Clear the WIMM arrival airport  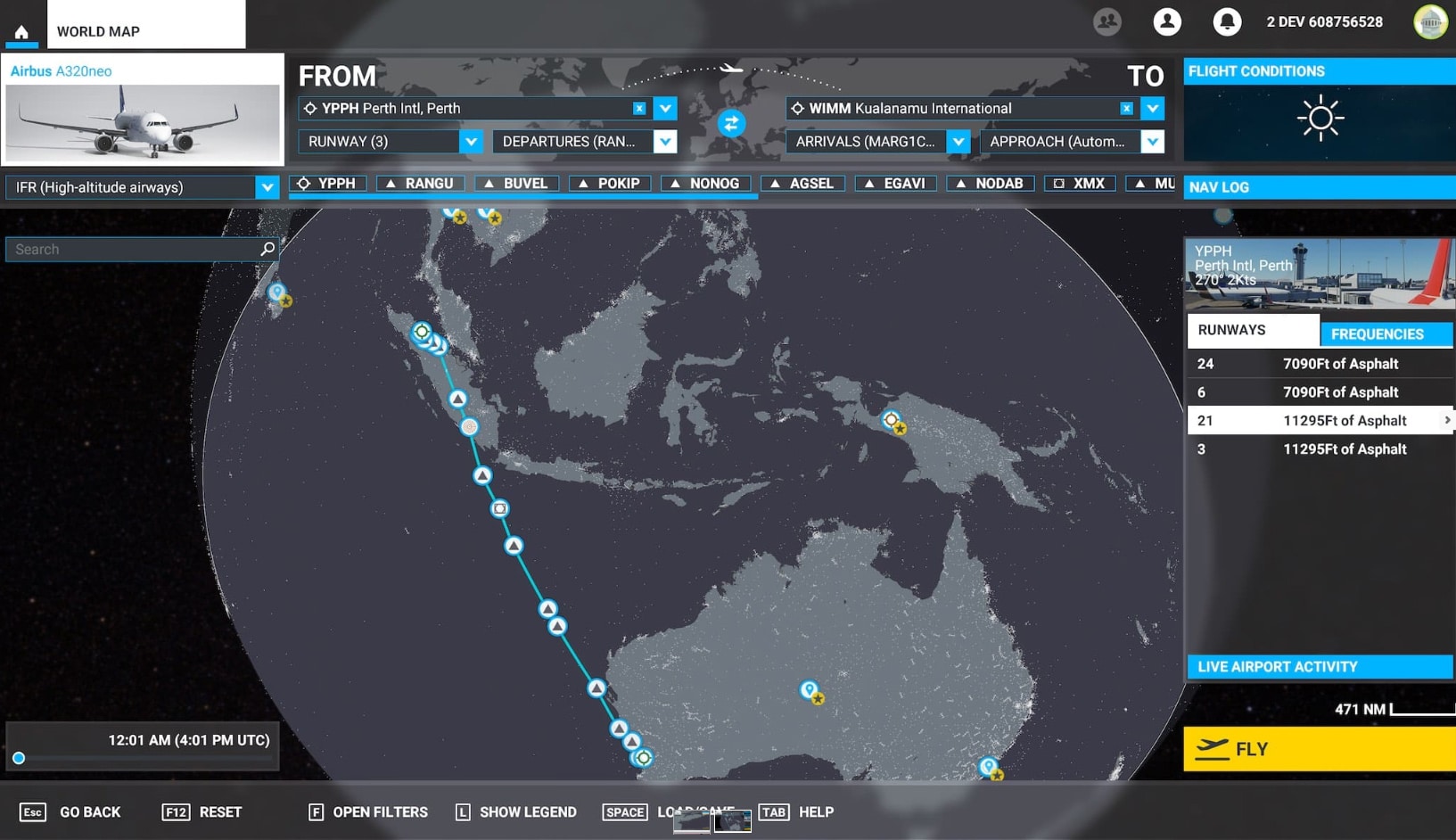tap(1126, 109)
